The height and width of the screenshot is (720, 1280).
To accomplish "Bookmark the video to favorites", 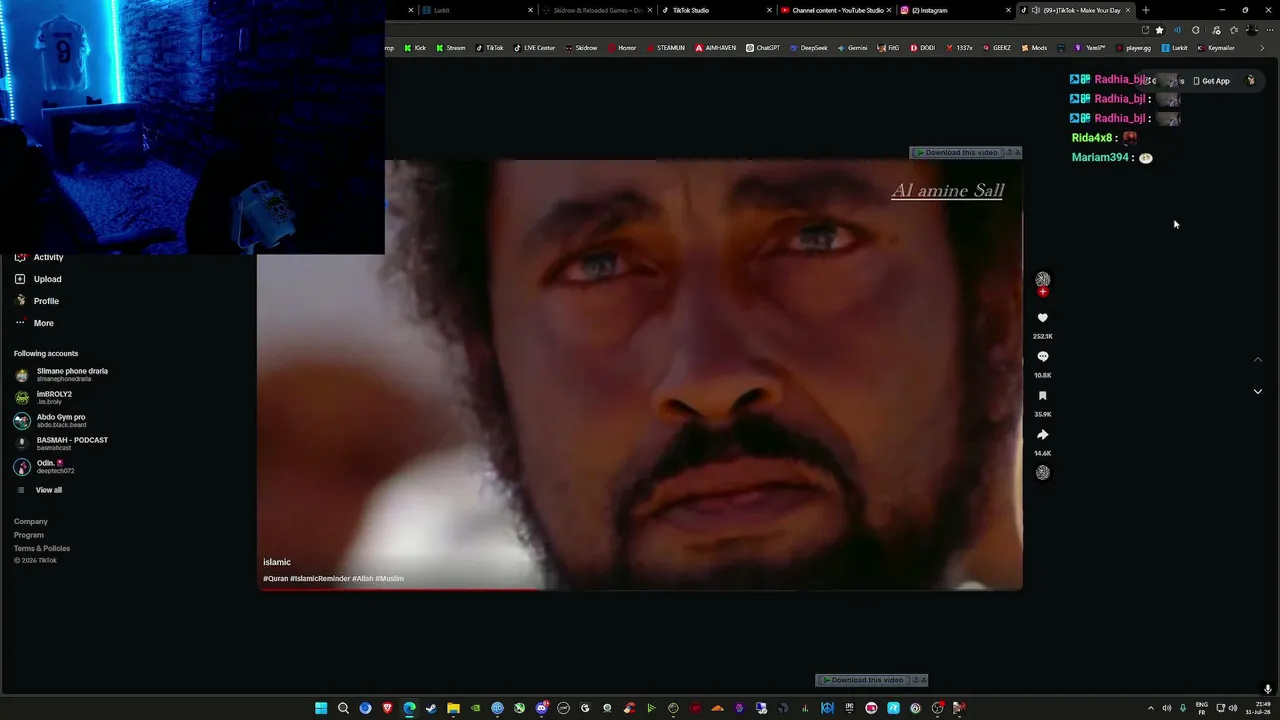I will [1042, 396].
